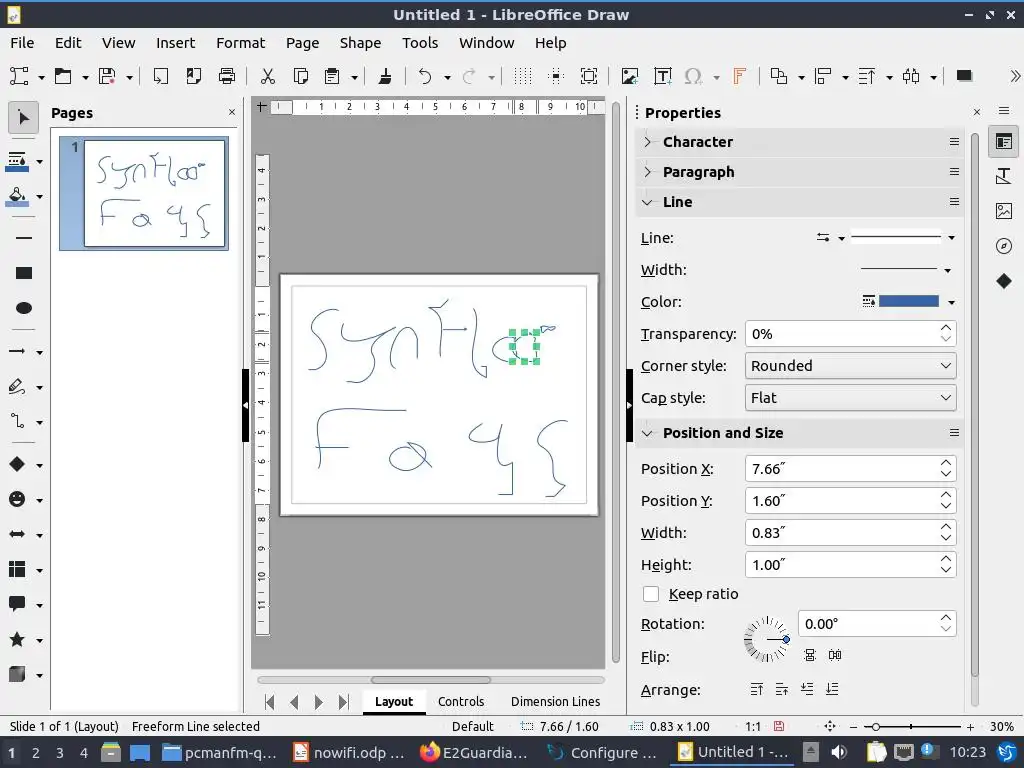1024x768 pixels.
Task: Pick the Rectangle shape tool
Action: [x=24, y=273]
